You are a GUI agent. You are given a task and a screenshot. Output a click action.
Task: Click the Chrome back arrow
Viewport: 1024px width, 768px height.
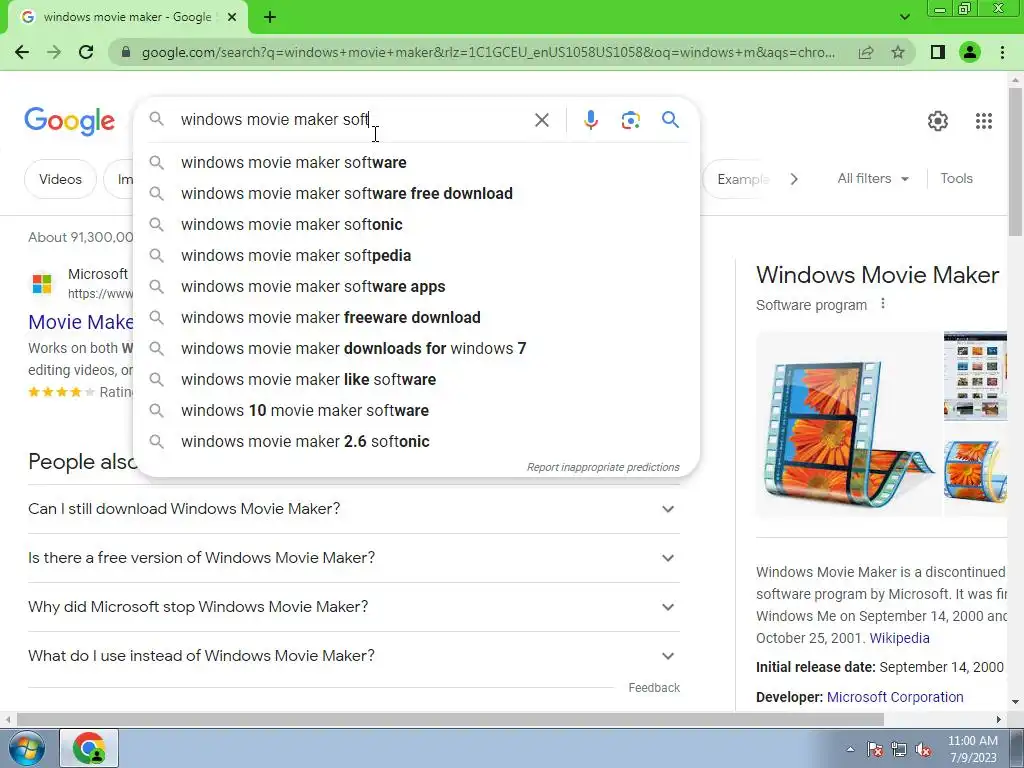coord(22,52)
